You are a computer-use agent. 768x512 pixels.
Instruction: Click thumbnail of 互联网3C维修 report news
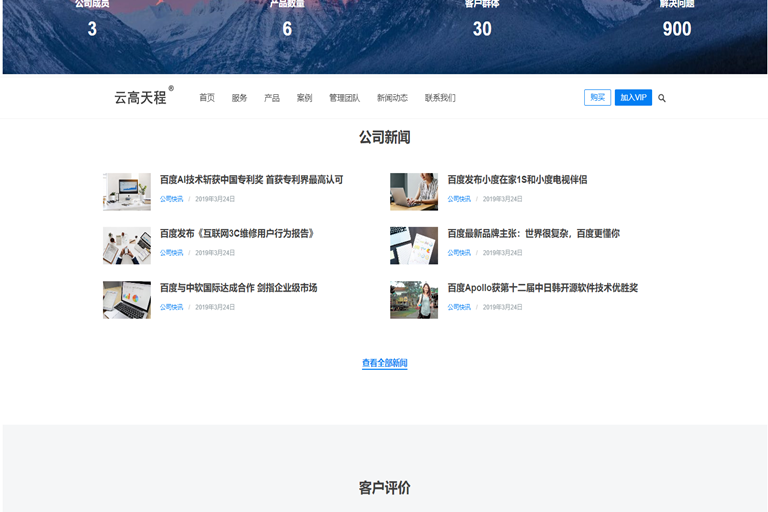[x=127, y=245]
